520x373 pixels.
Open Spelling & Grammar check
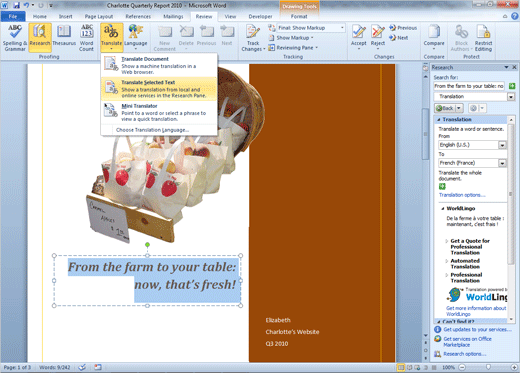click(15, 38)
